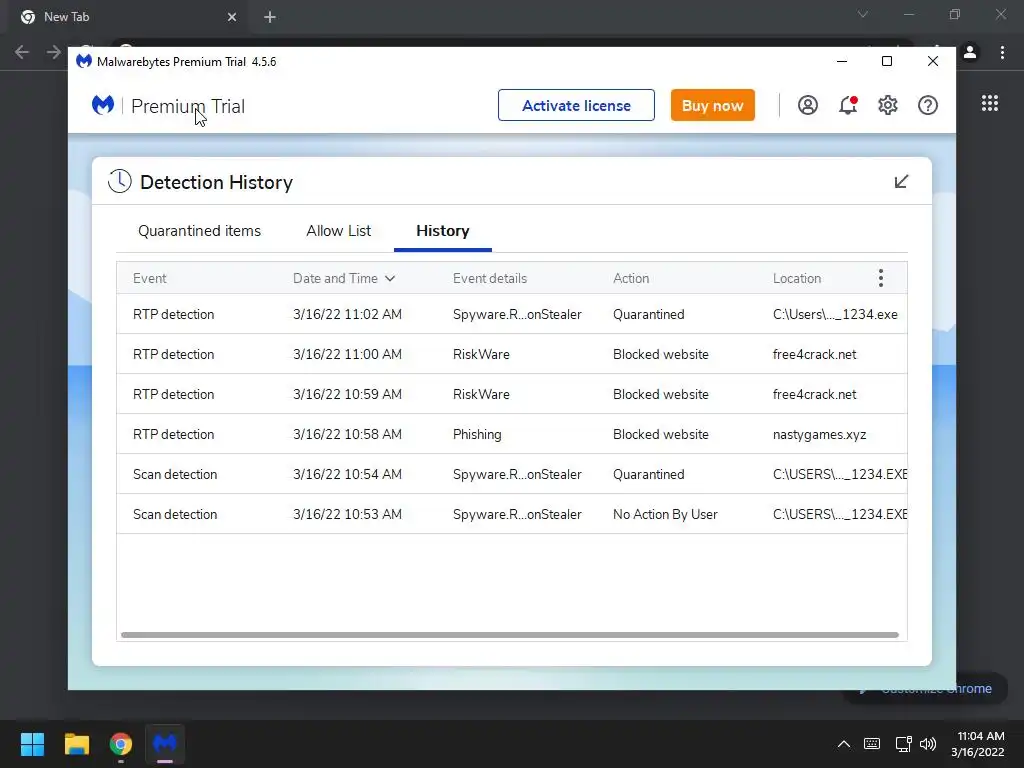Select the '3/16/22 10:59 AM' cell
The height and width of the screenshot is (768, 1024).
(x=347, y=394)
